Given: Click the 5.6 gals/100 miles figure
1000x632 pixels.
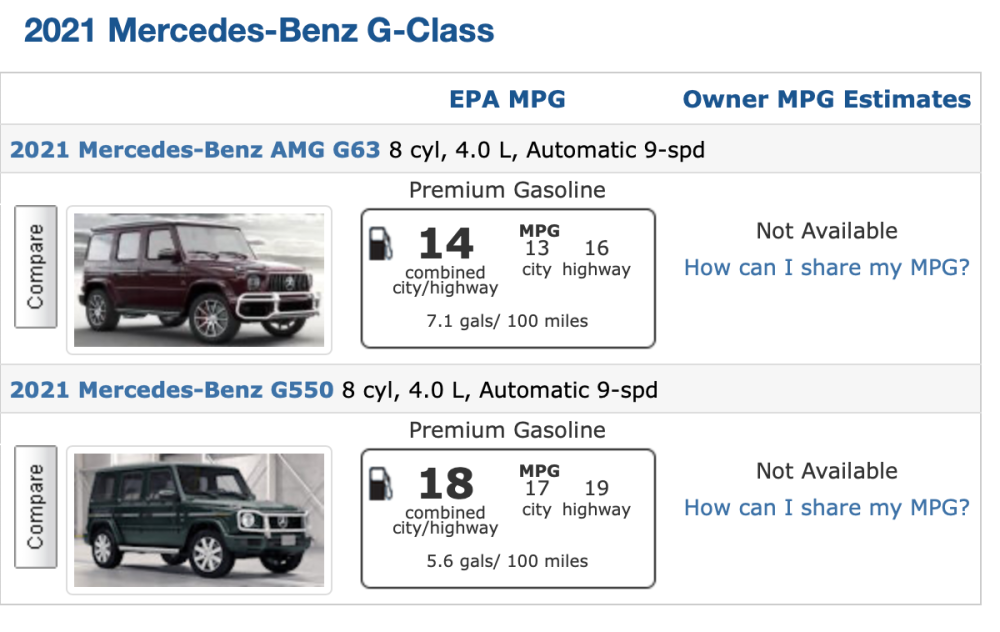Looking at the screenshot, I should [507, 561].
